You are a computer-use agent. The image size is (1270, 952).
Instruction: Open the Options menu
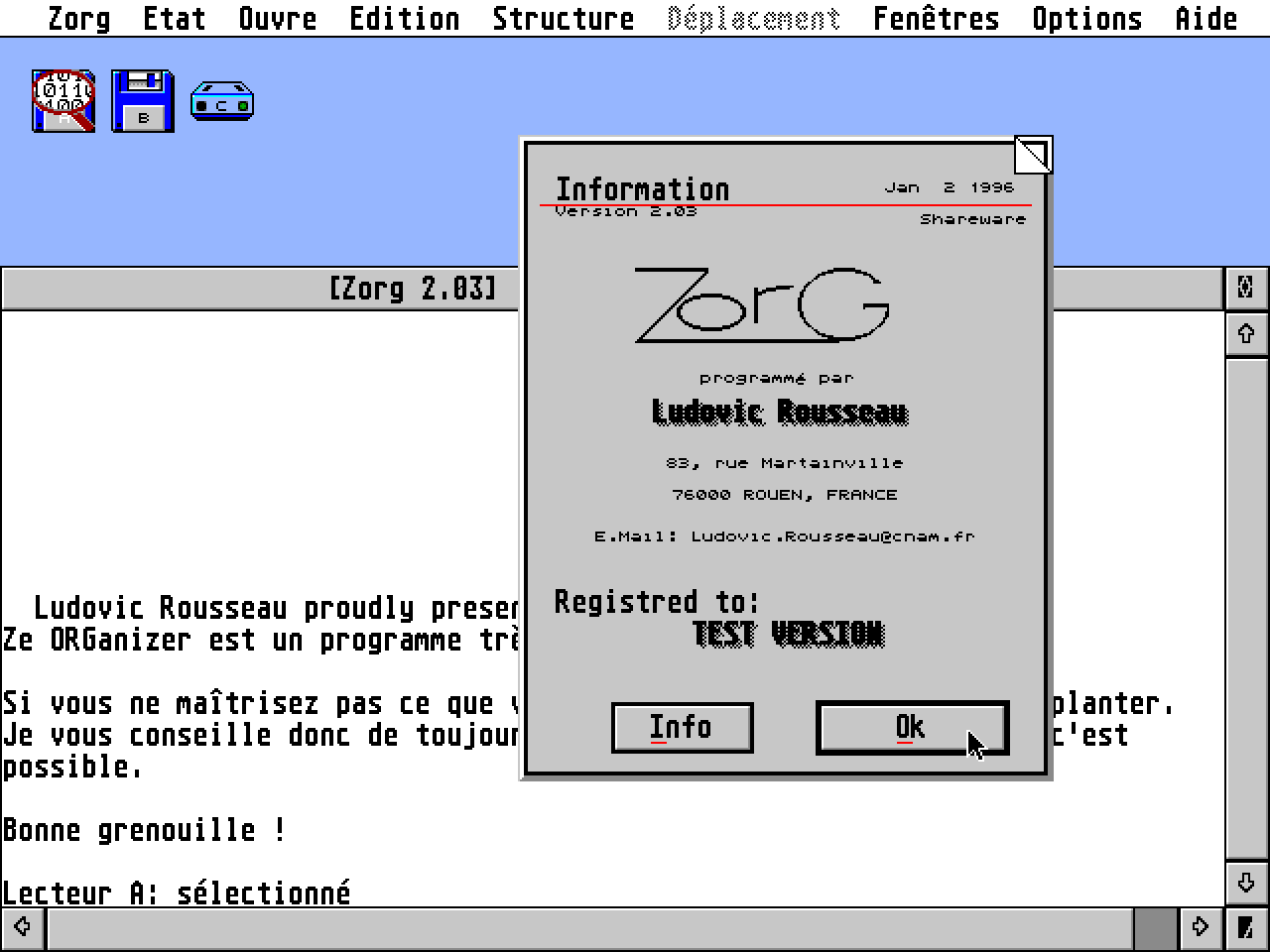click(x=1087, y=17)
